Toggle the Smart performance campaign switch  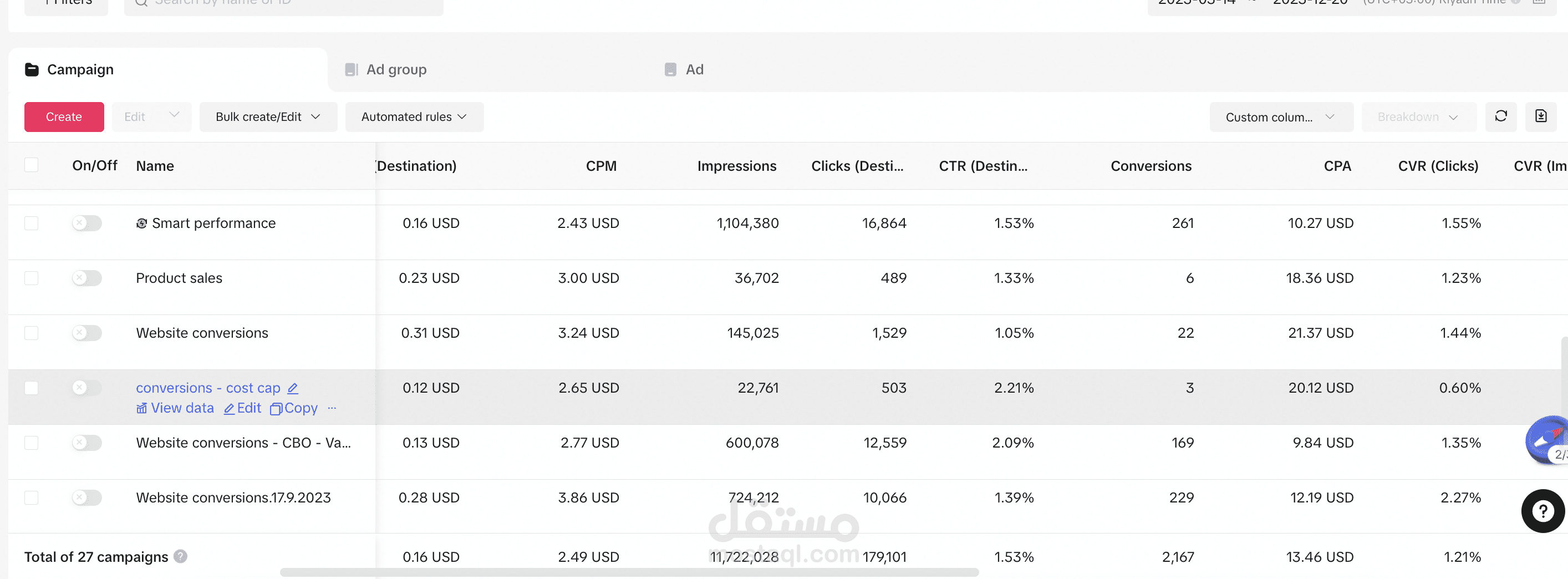coord(86,224)
